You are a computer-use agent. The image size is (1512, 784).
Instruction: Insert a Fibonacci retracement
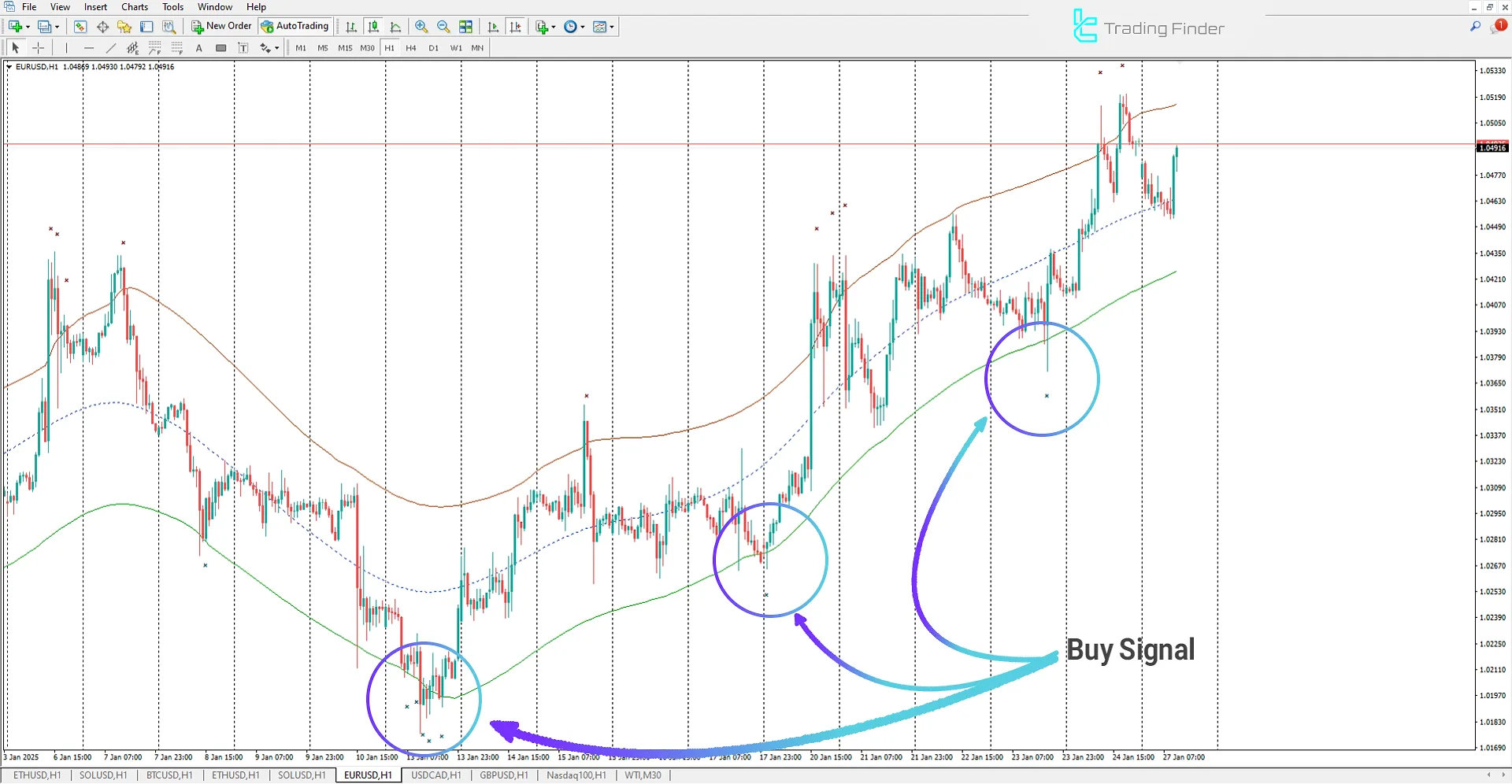click(154, 47)
